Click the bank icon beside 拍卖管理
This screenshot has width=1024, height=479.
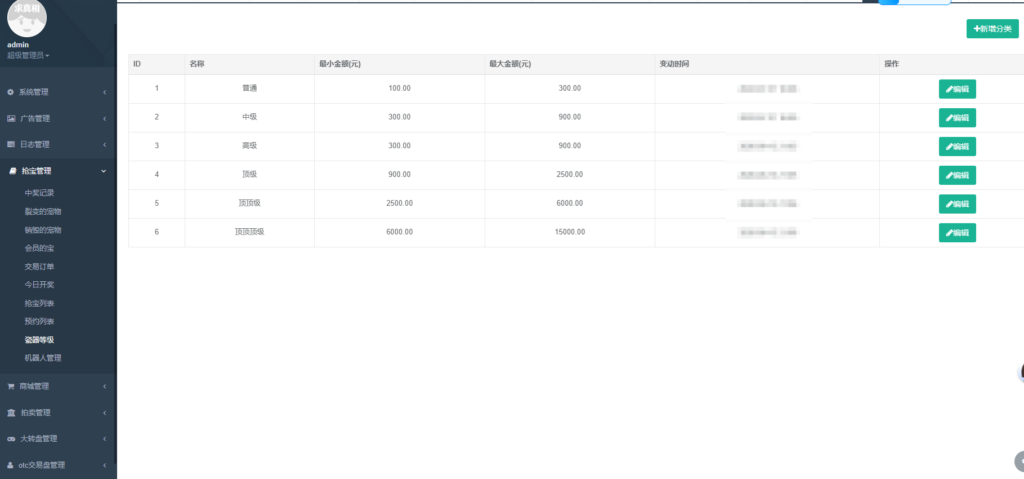pyautogui.click(x=11, y=412)
